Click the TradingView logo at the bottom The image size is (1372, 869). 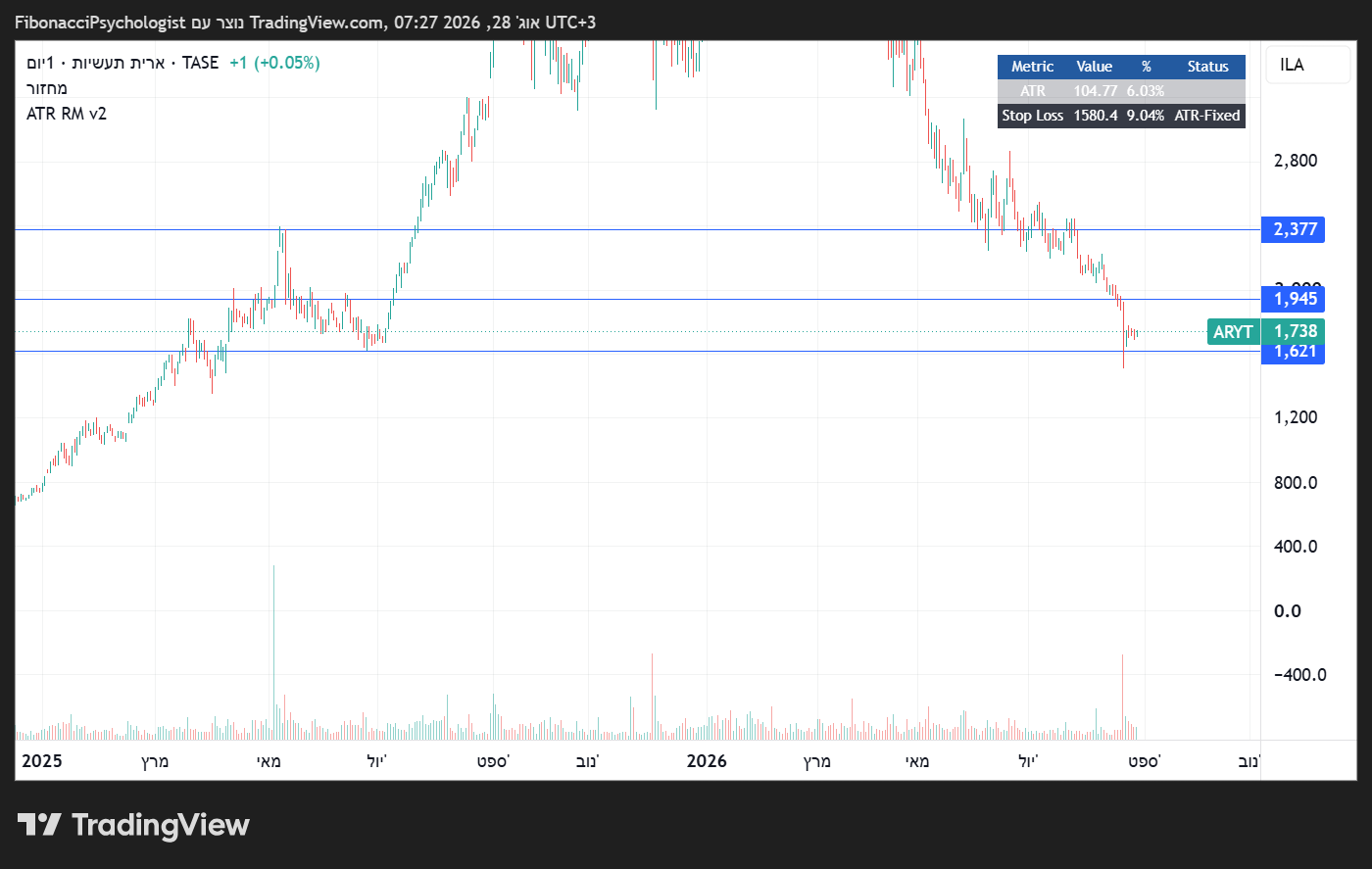pyautogui.click(x=133, y=825)
